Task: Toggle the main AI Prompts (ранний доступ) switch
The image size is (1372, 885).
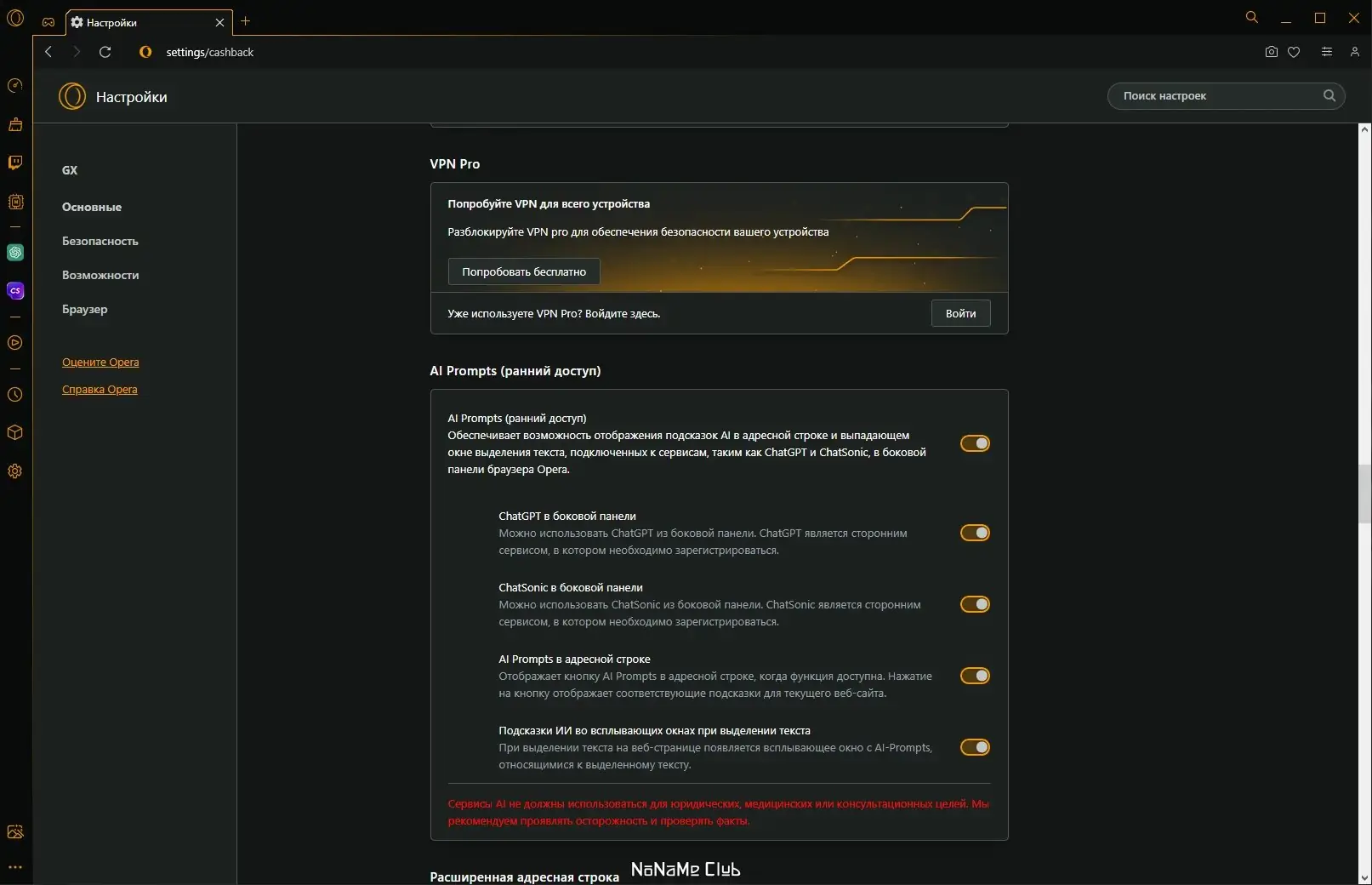Action: coord(975,443)
